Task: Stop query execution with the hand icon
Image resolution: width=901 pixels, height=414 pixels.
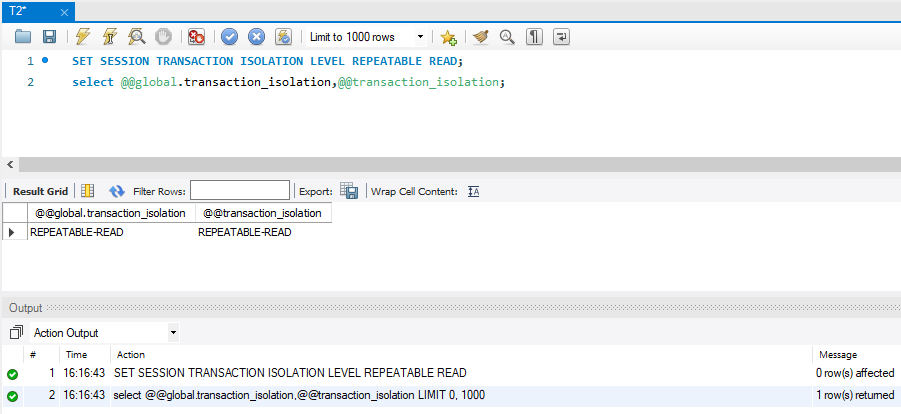Action: click(164, 37)
